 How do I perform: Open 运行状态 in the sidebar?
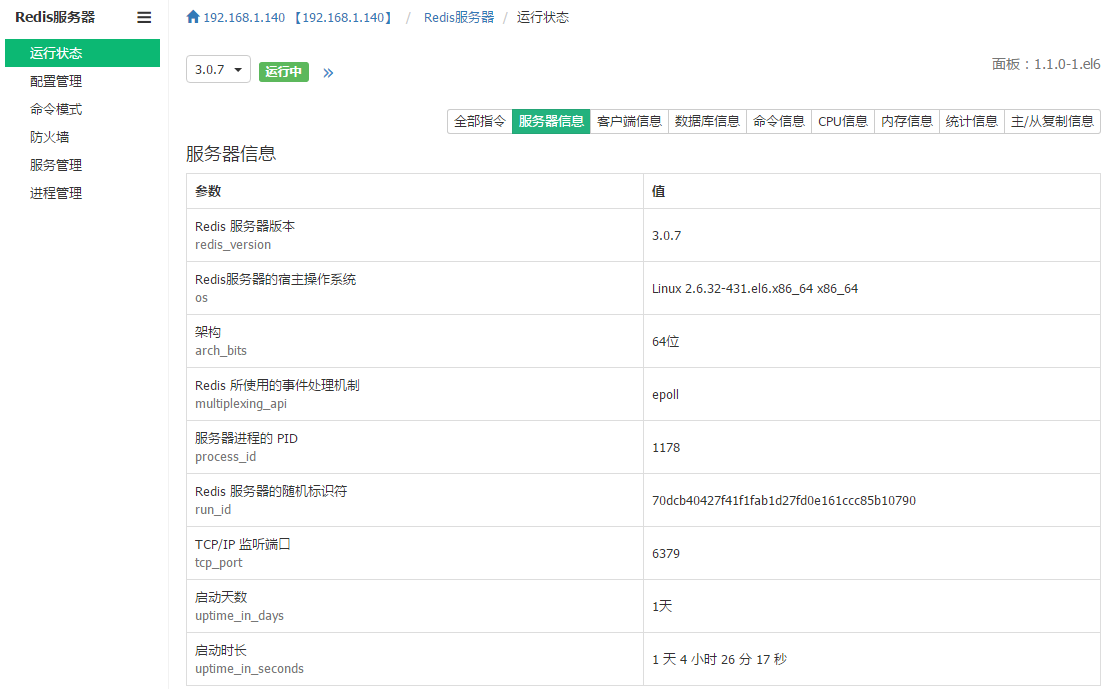[x=82, y=53]
